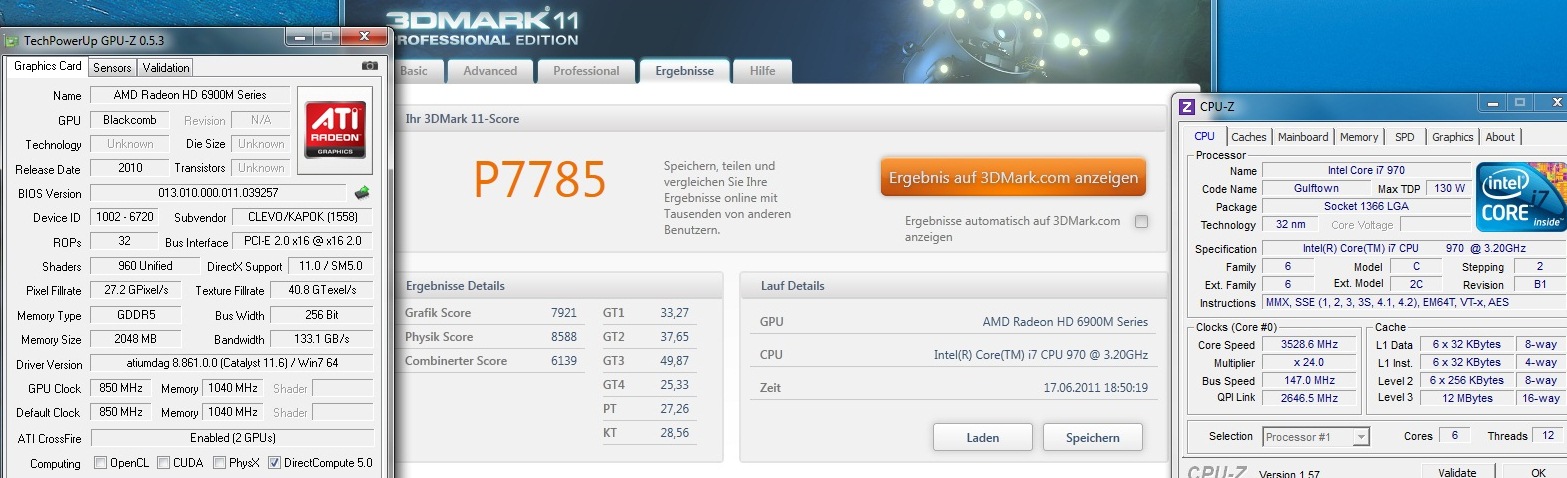This screenshot has height=478, width=1567.
Task: Open the Memory tab in CPU-Z
Action: (x=1359, y=137)
